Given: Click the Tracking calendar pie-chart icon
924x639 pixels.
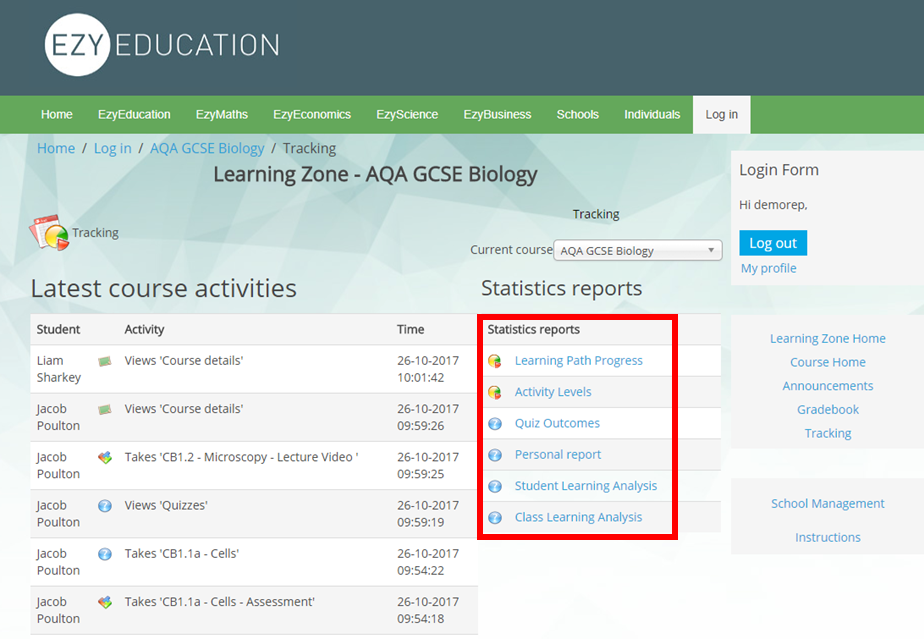Looking at the screenshot, I should 50,232.
